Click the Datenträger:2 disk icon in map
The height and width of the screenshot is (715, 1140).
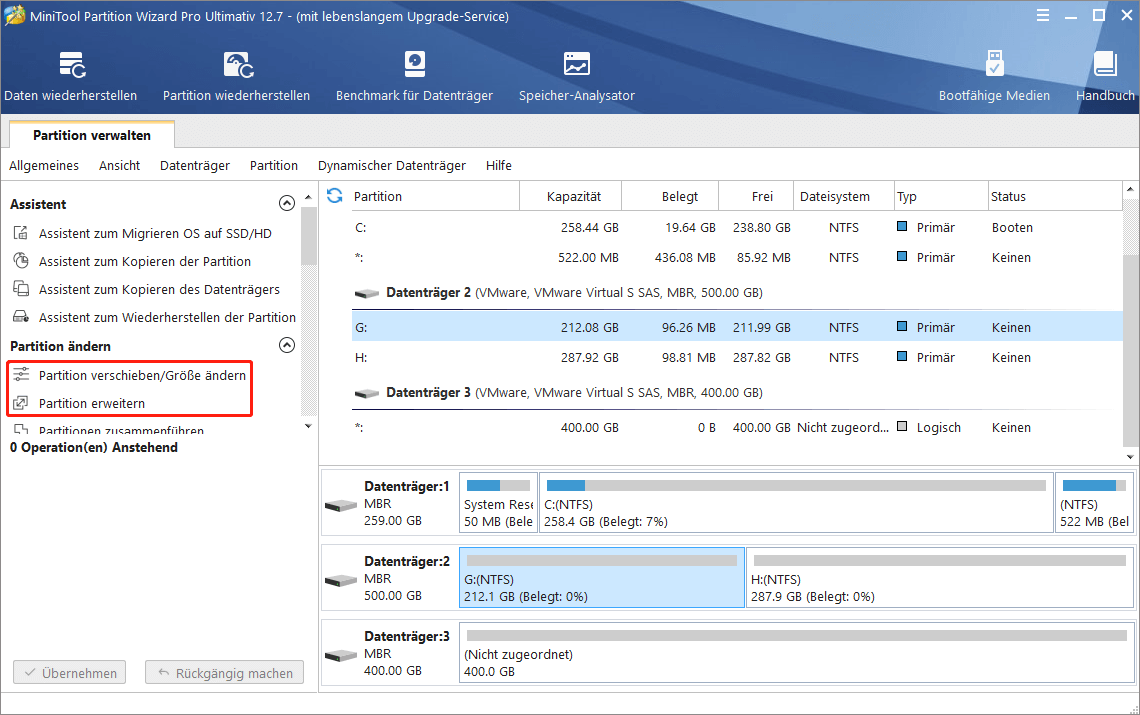[340, 580]
